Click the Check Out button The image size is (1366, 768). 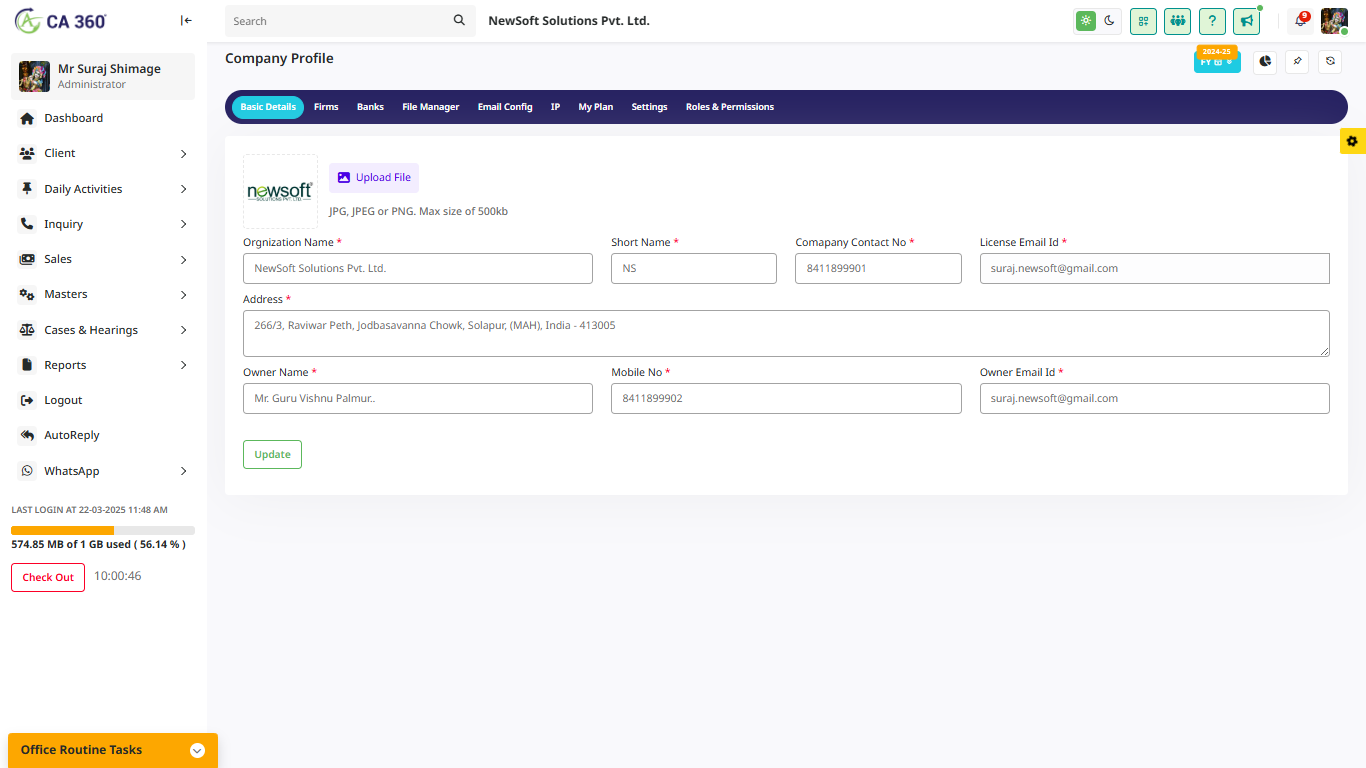48,577
